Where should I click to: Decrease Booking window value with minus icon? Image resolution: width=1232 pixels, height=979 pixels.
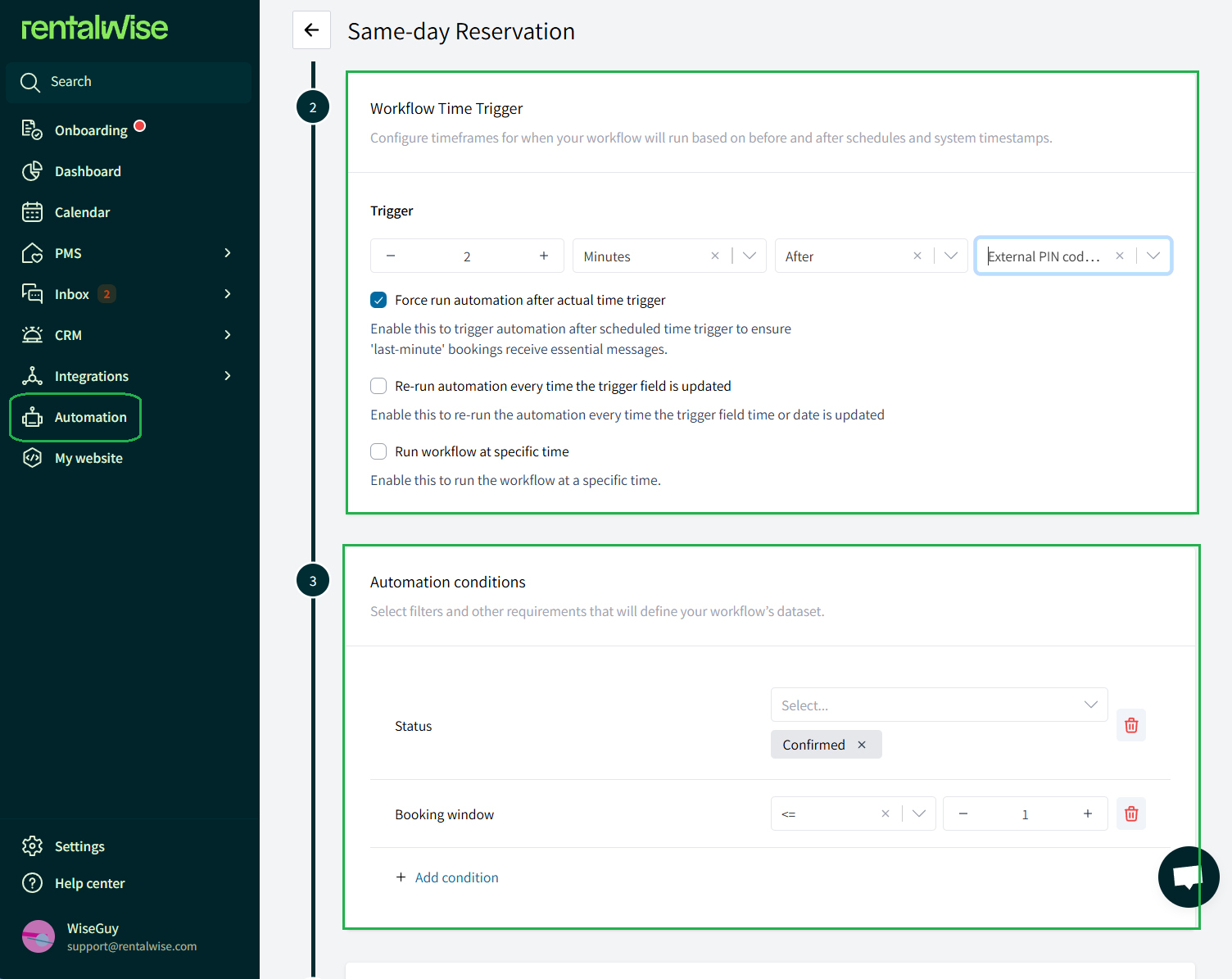[x=963, y=814]
